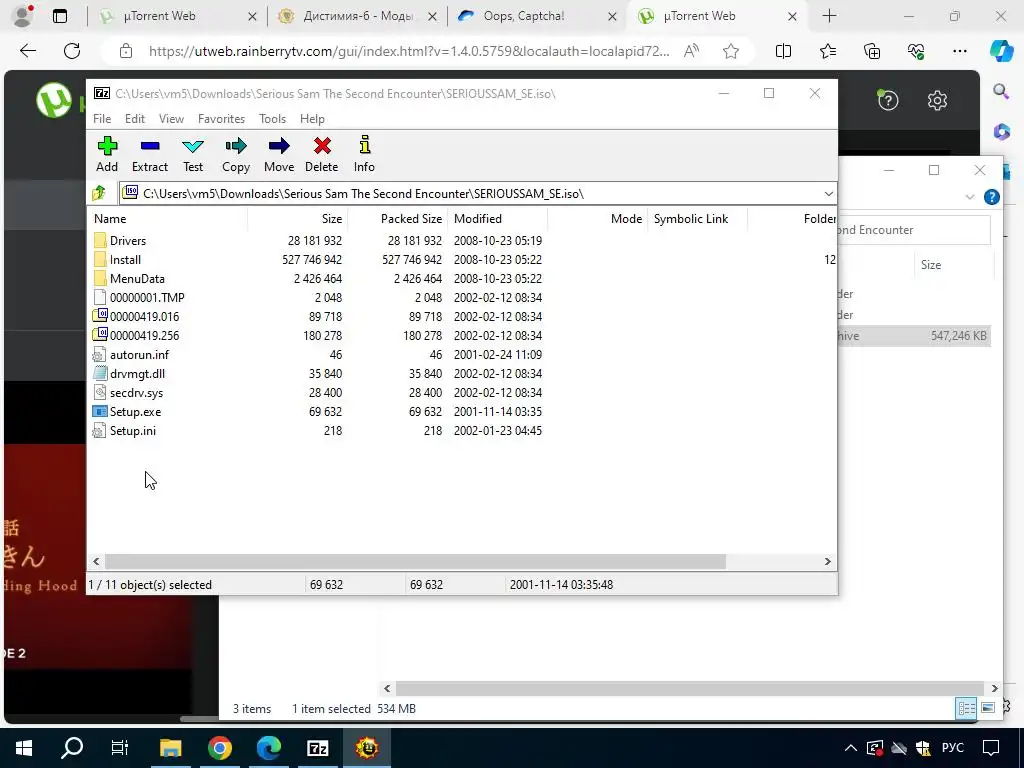The height and width of the screenshot is (768, 1024).
Task: Go up one folder level arrow
Action: pos(99,193)
